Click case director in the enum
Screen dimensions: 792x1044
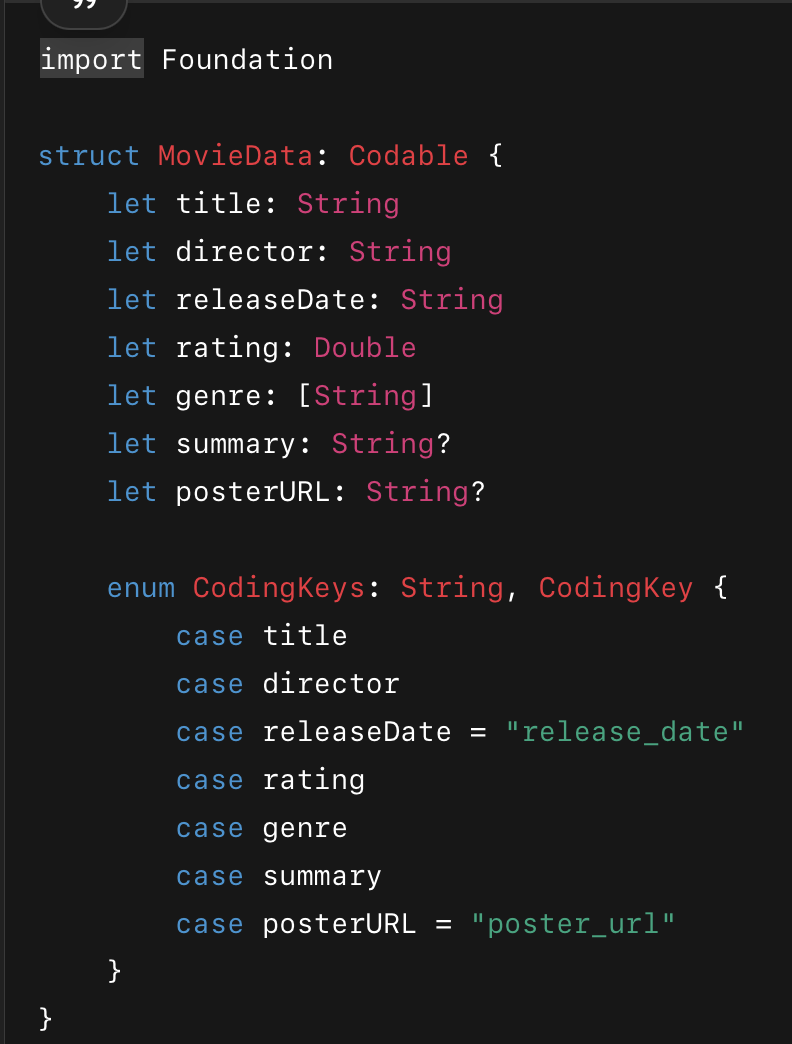(x=330, y=684)
